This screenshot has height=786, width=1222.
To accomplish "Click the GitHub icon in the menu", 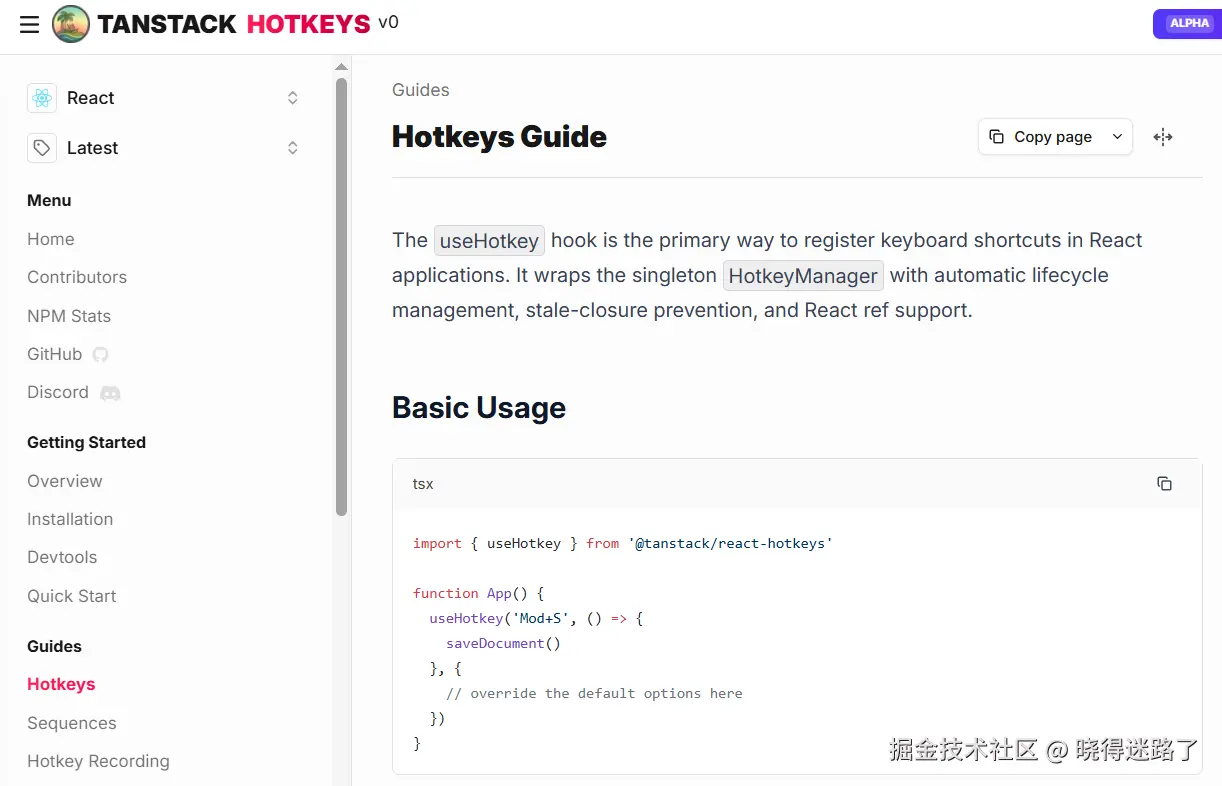I will pyautogui.click(x=100, y=354).
